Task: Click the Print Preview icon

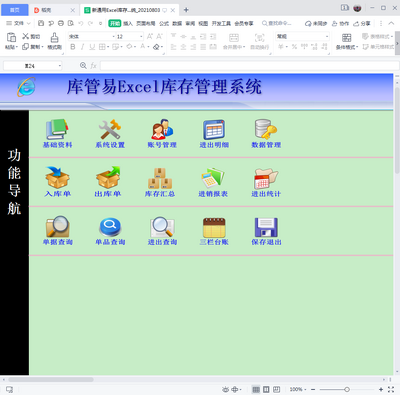Action: (x=71, y=23)
